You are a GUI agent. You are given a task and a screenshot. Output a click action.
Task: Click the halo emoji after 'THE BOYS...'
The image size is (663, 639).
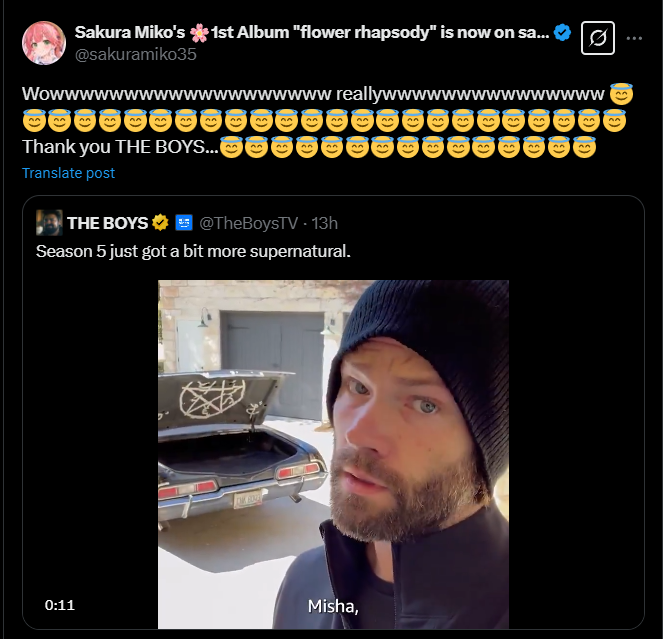[232, 149]
